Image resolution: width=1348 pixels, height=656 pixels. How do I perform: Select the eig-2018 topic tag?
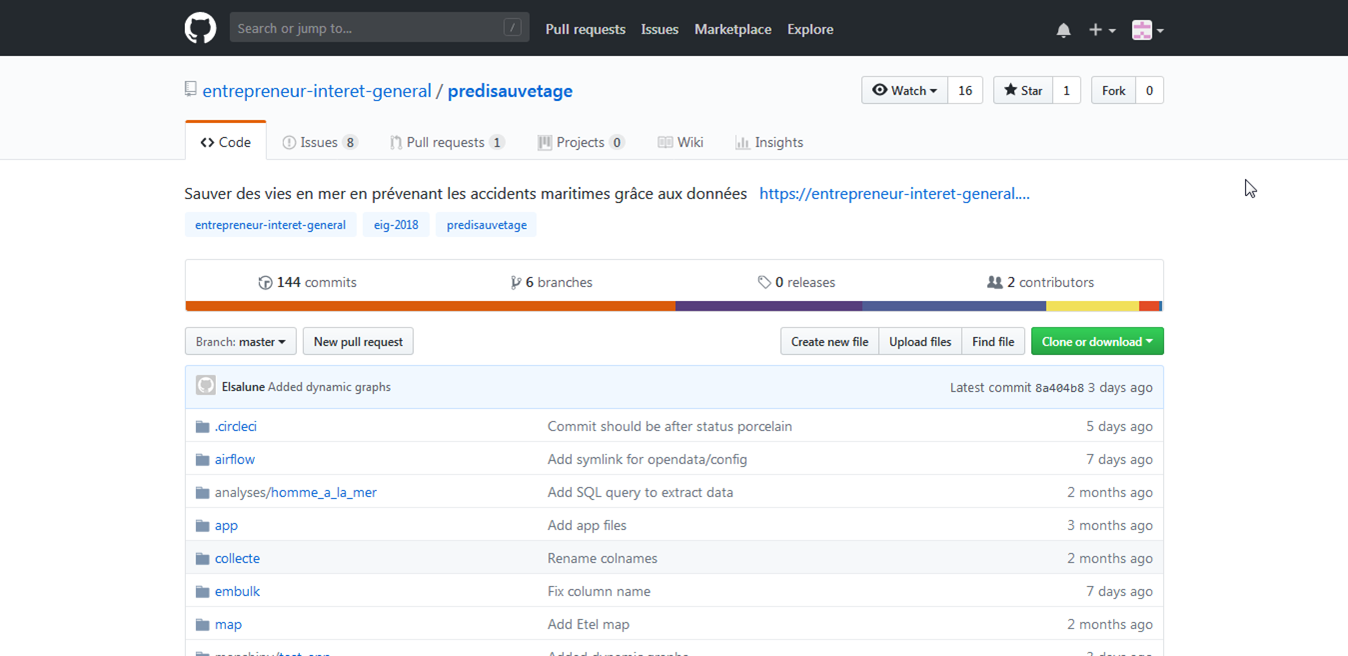[396, 225]
